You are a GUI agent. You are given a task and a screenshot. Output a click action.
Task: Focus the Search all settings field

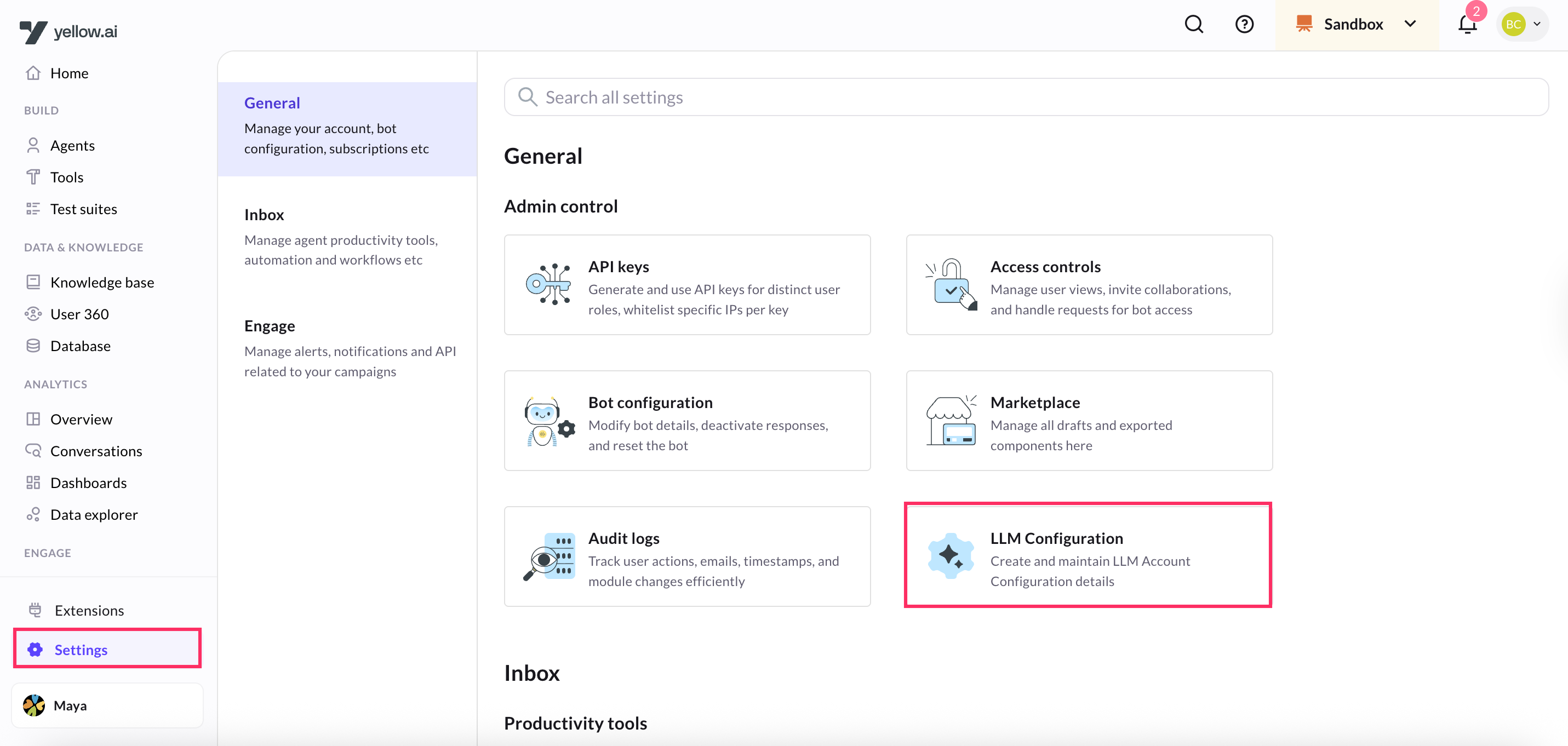click(1026, 97)
